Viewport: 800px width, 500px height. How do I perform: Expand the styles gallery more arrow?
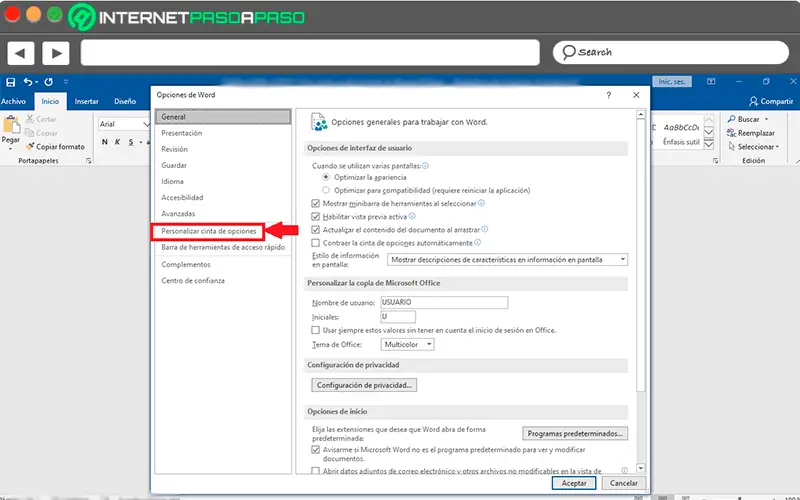pos(709,145)
